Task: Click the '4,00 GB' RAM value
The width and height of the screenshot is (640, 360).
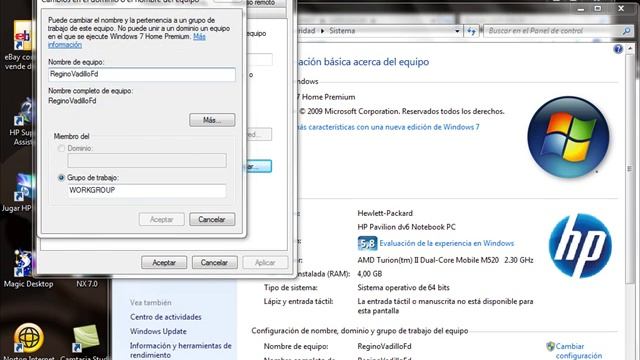Action: pos(370,274)
